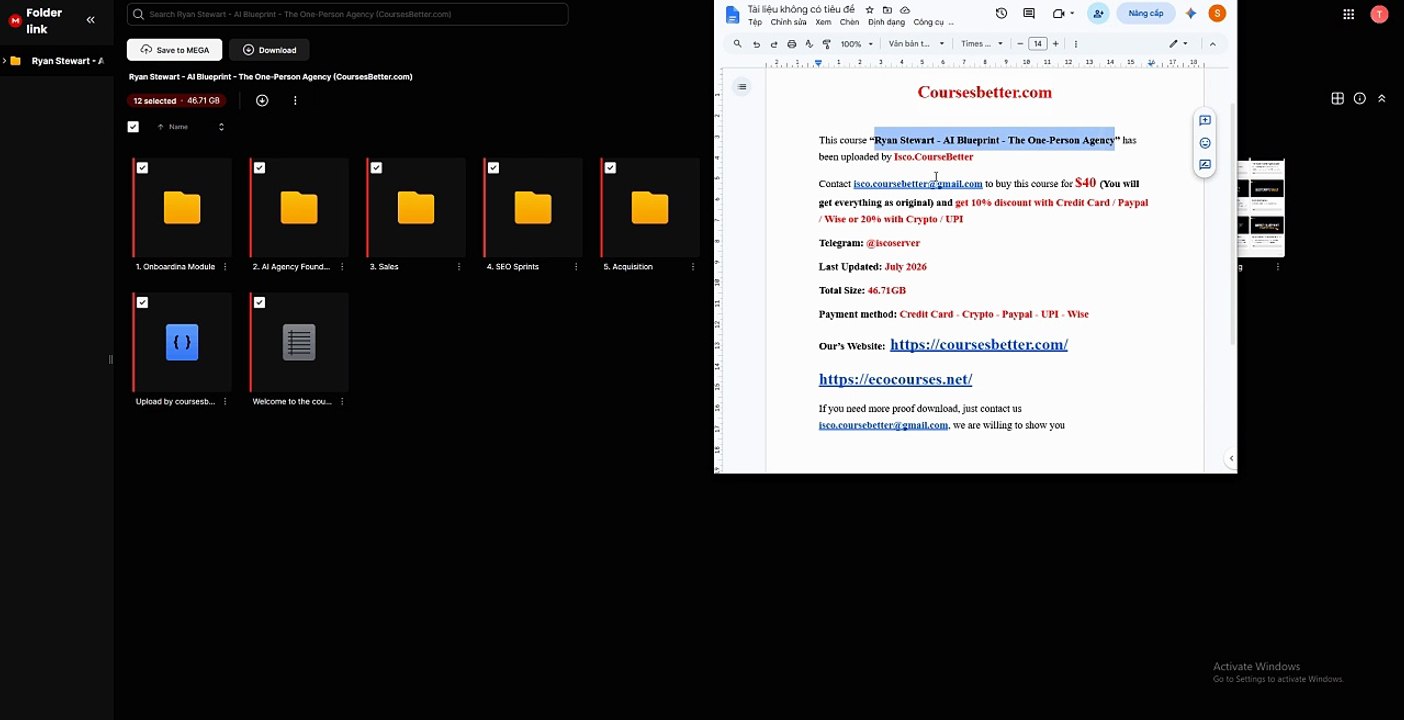Uncheck the 5. Acquisition folder checkbox
The width and height of the screenshot is (1404, 720).
click(610, 168)
